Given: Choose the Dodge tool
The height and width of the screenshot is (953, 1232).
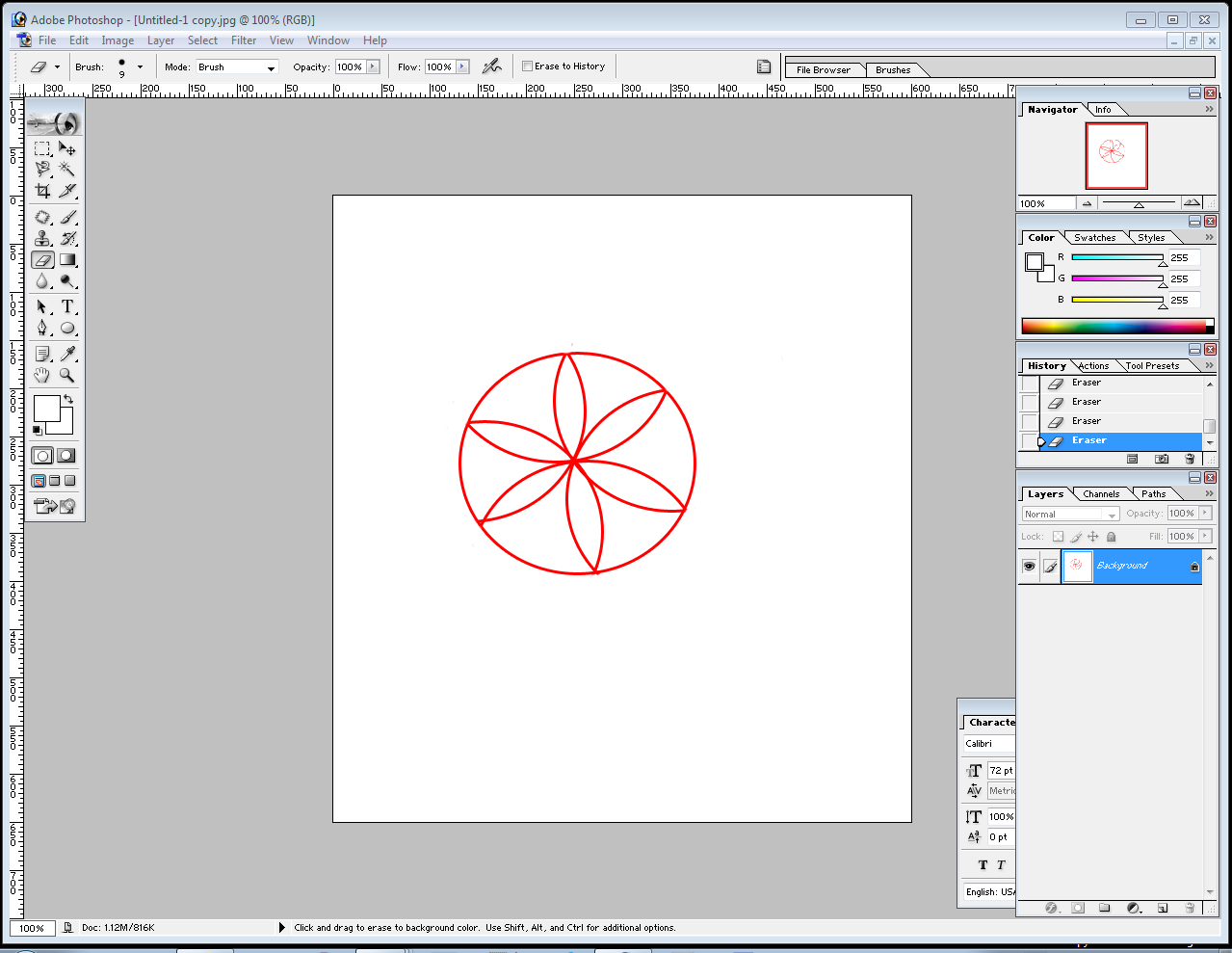Looking at the screenshot, I should click(x=67, y=281).
